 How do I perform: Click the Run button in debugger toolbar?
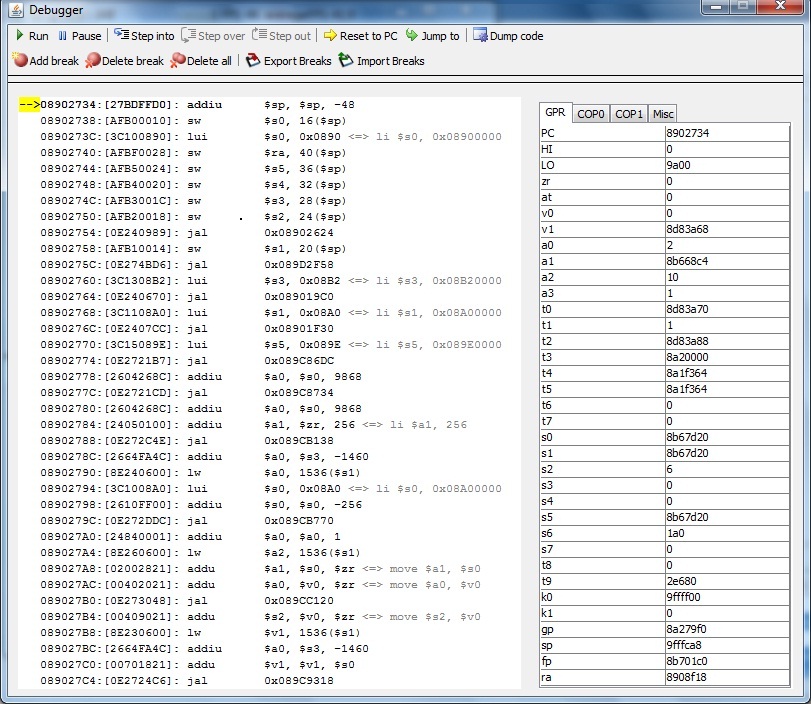[30, 36]
